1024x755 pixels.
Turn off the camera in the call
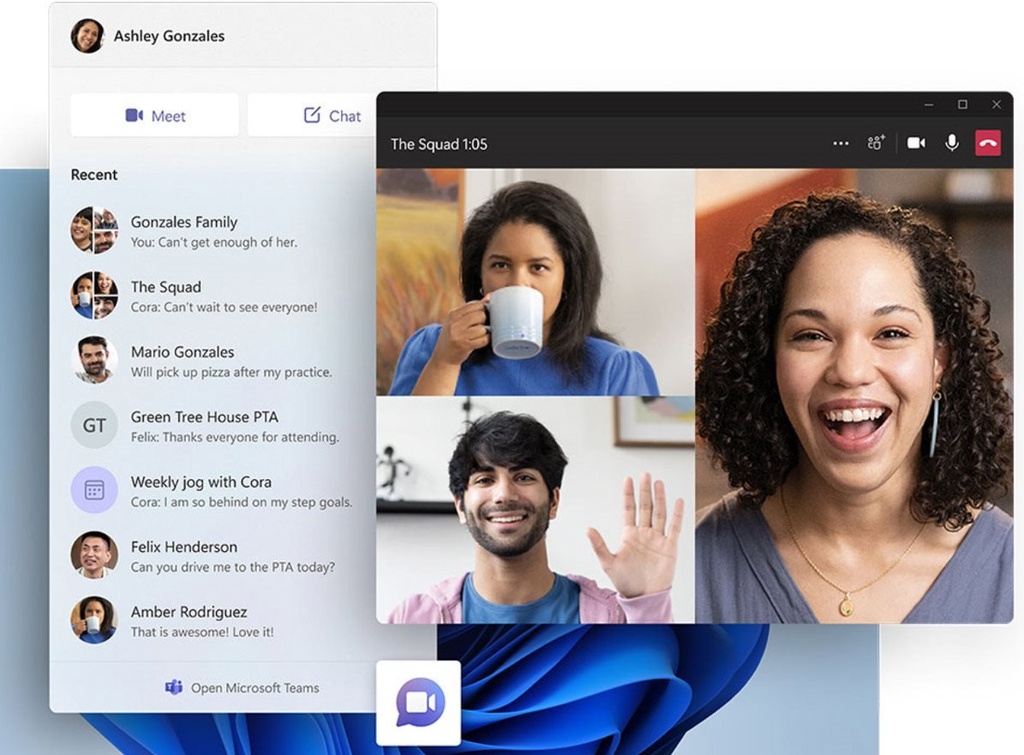coord(915,143)
